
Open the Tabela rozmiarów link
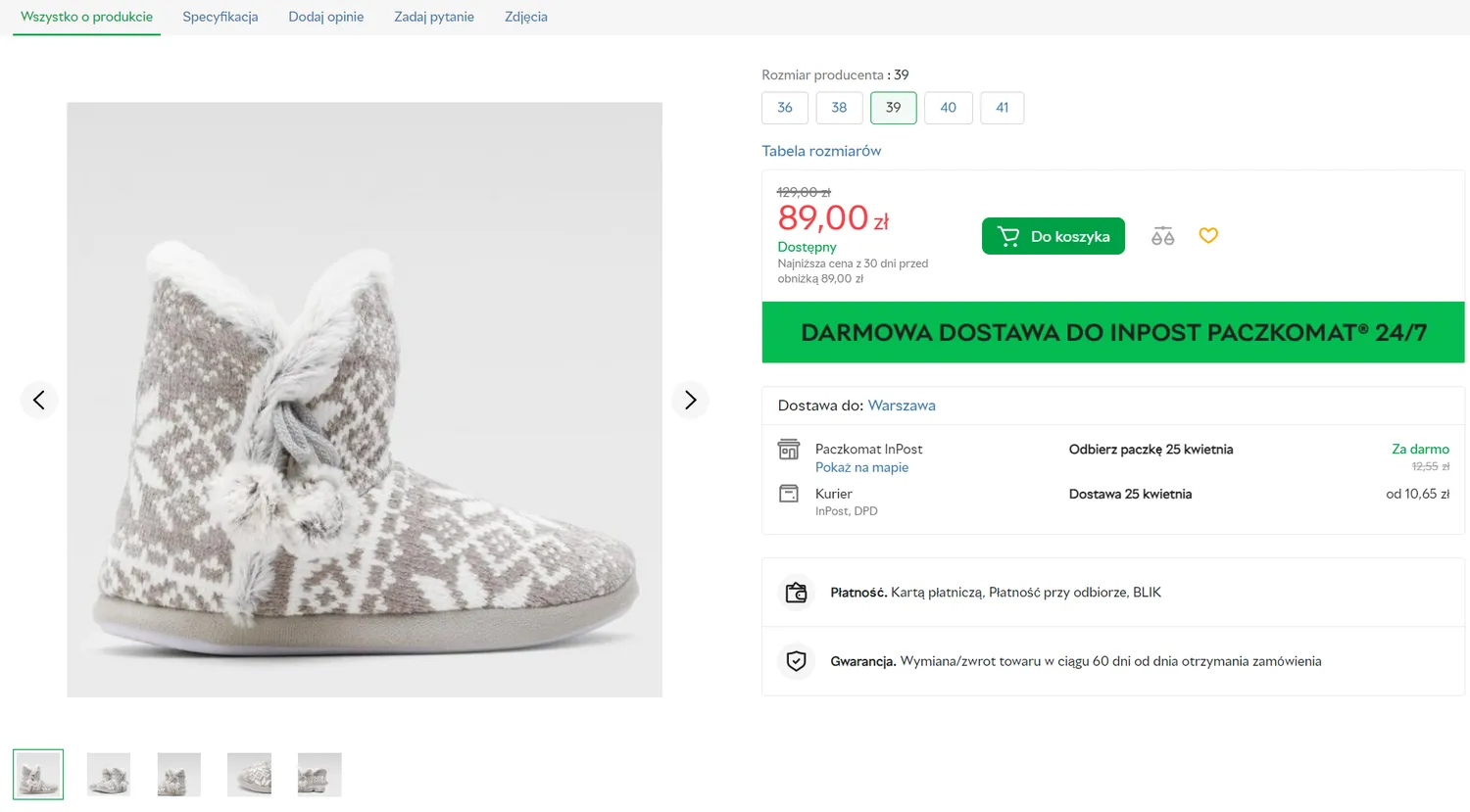pyautogui.click(x=821, y=151)
